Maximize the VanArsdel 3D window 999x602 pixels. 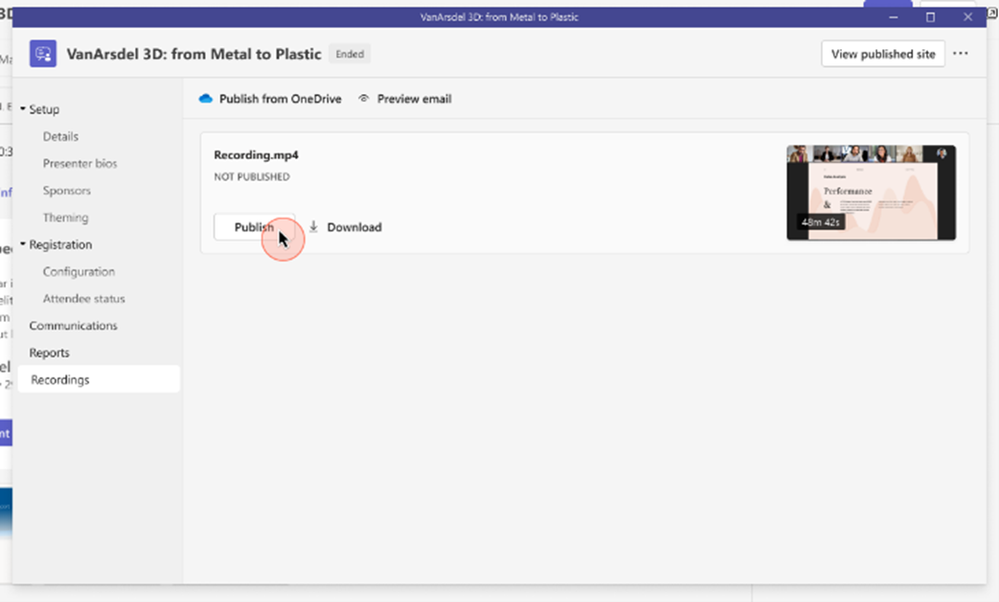coord(930,17)
